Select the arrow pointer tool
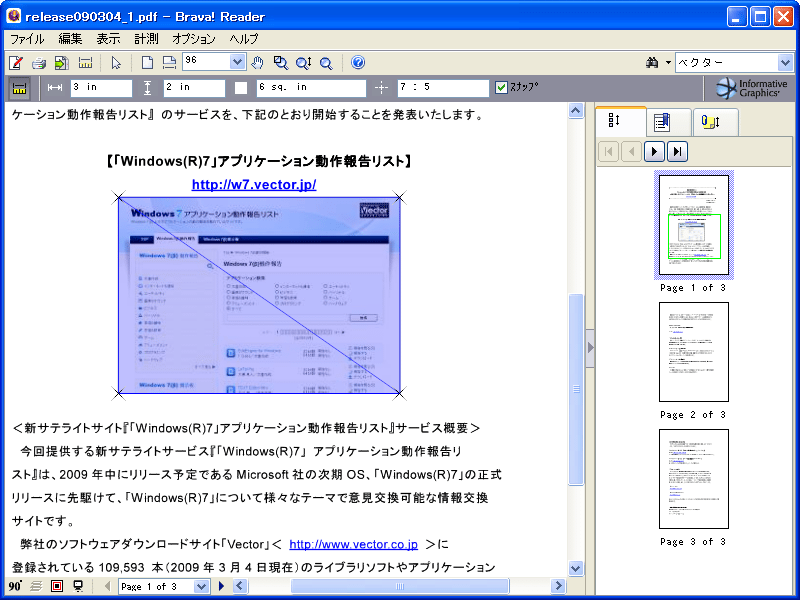Screen dimensions: 800x600 point(116,63)
